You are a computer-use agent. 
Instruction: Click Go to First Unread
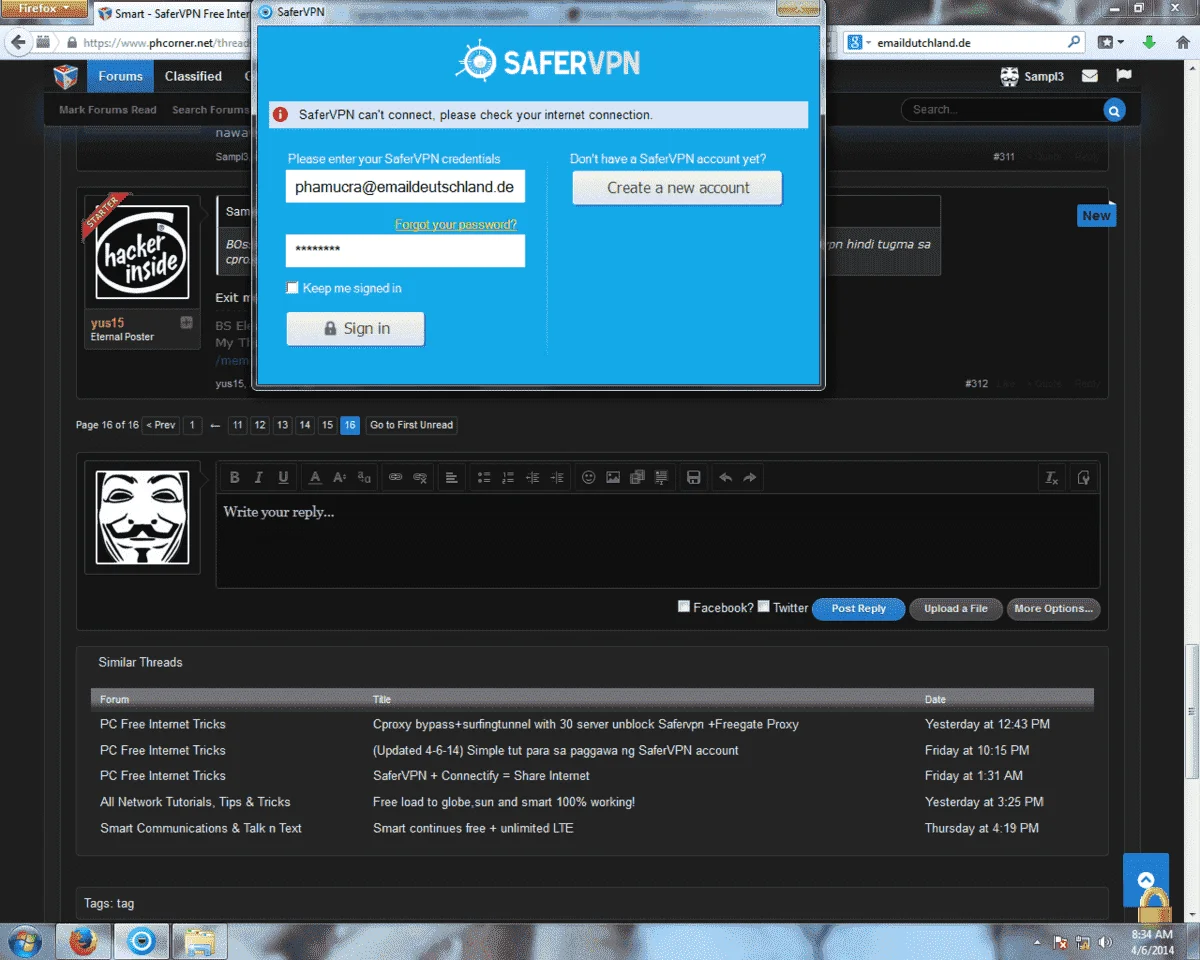(412, 425)
